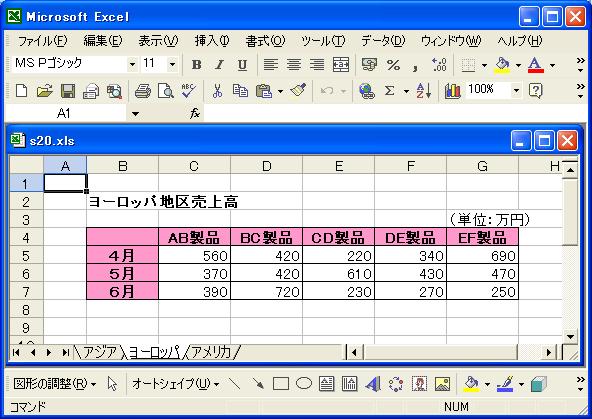Open the Chart Wizard icon
Image resolution: width=592 pixels, height=419 pixels.
tap(452, 91)
